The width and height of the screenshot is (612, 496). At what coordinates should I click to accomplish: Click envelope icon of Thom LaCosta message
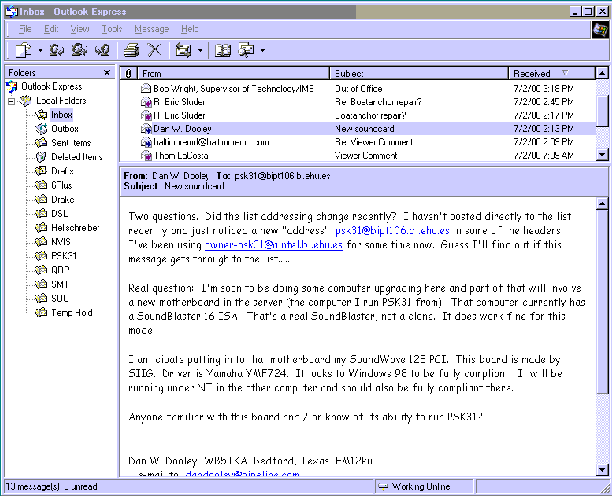(x=146, y=156)
